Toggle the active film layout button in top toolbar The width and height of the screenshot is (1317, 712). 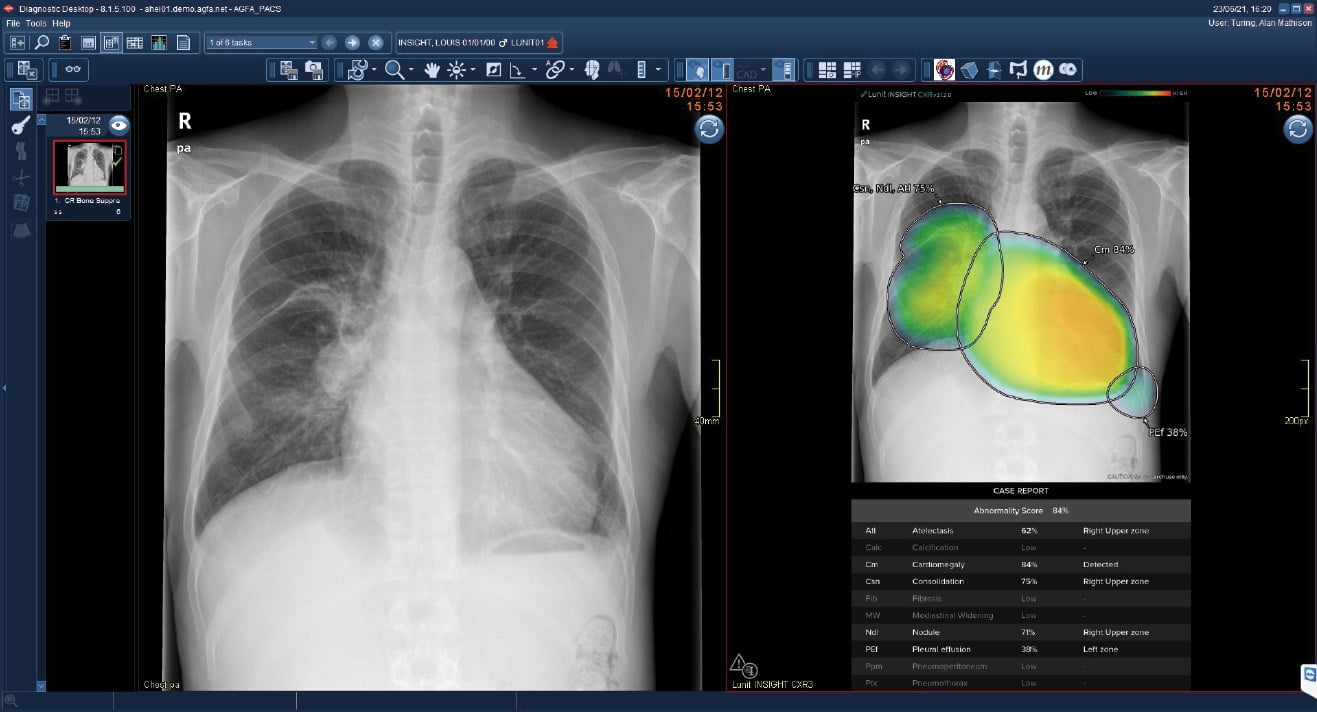pos(111,43)
